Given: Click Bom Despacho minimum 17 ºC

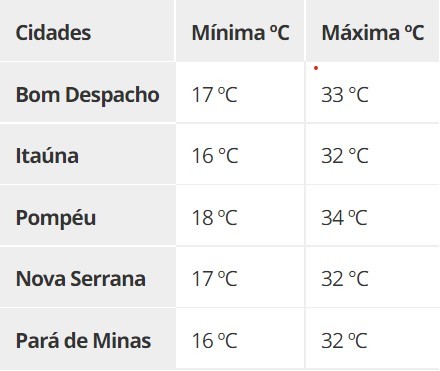Looking at the screenshot, I should coord(214,95).
